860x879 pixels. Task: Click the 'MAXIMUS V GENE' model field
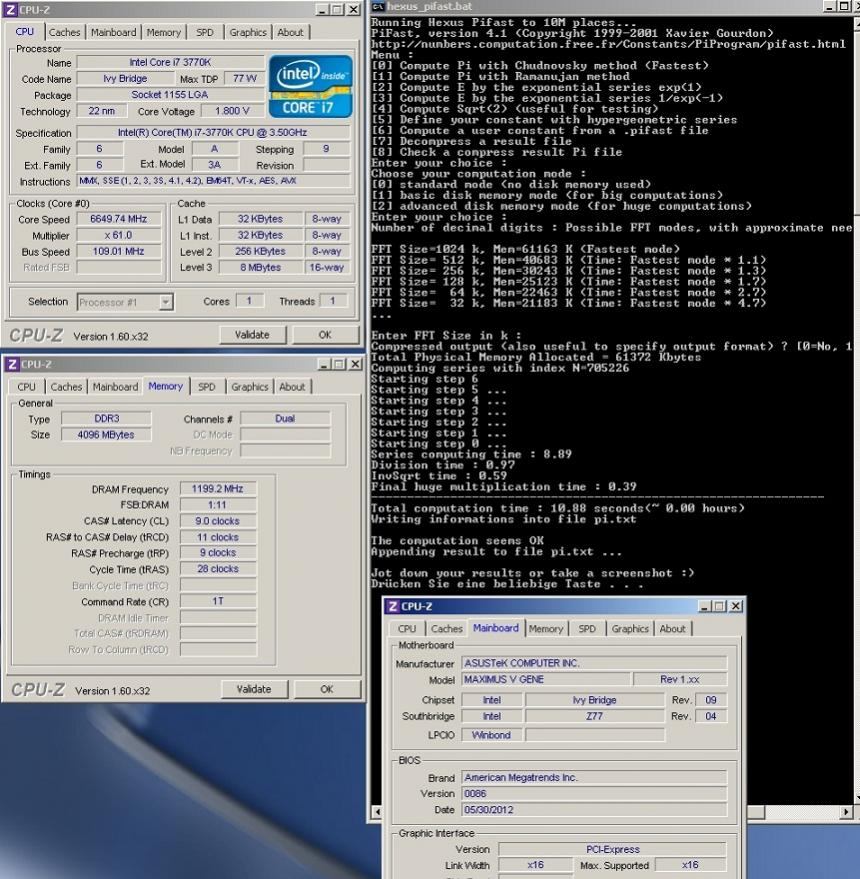click(x=545, y=679)
